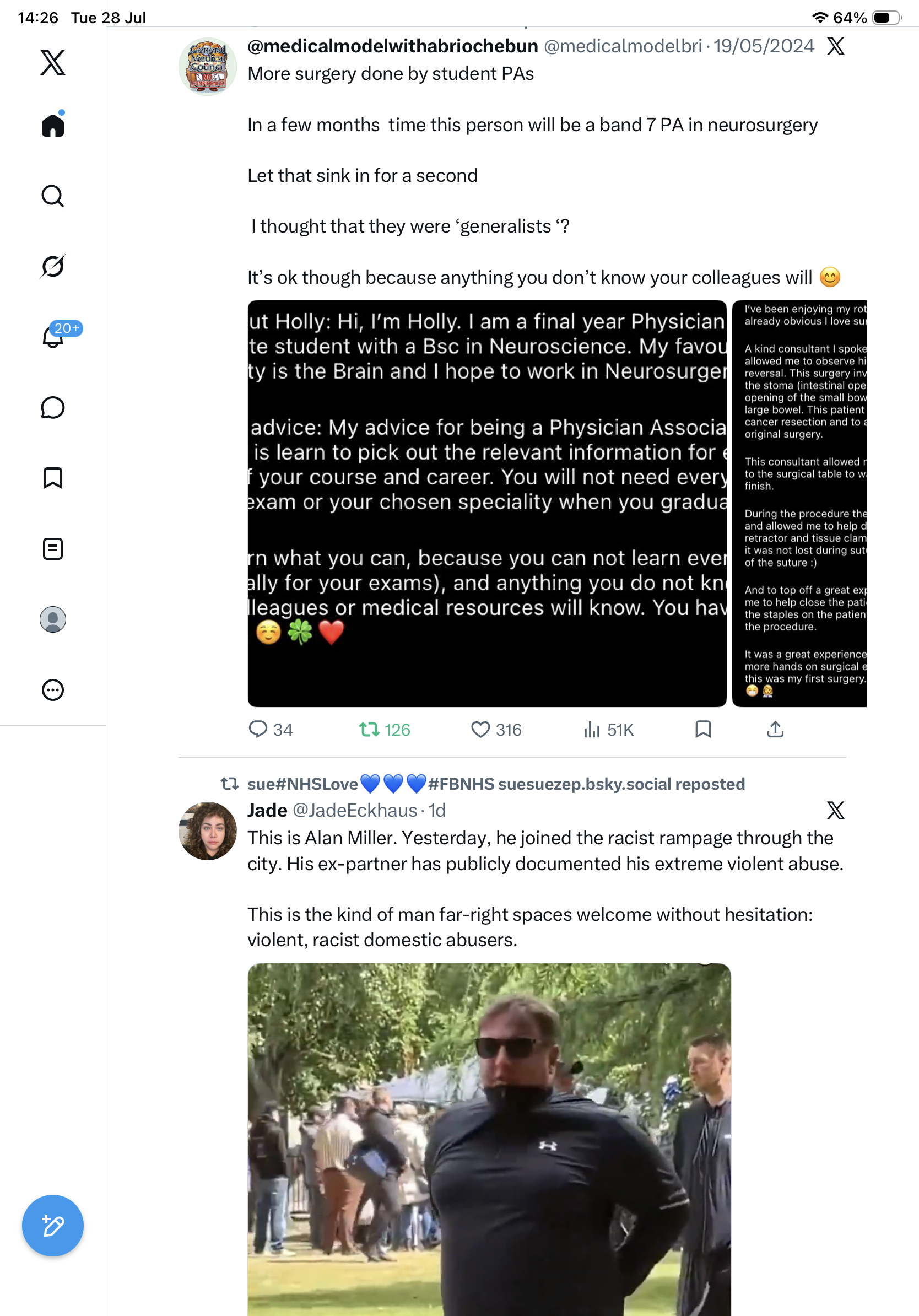Screen dimensions: 919x1316
Task: Open Messages chat bubble in sidebar
Action: point(53,407)
